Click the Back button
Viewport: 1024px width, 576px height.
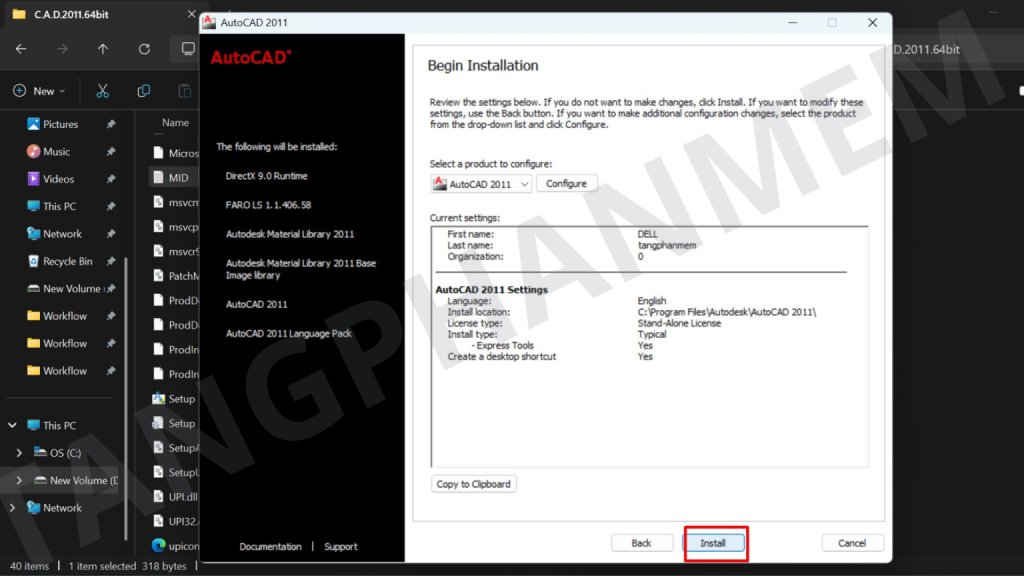pyautogui.click(x=641, y=543)
